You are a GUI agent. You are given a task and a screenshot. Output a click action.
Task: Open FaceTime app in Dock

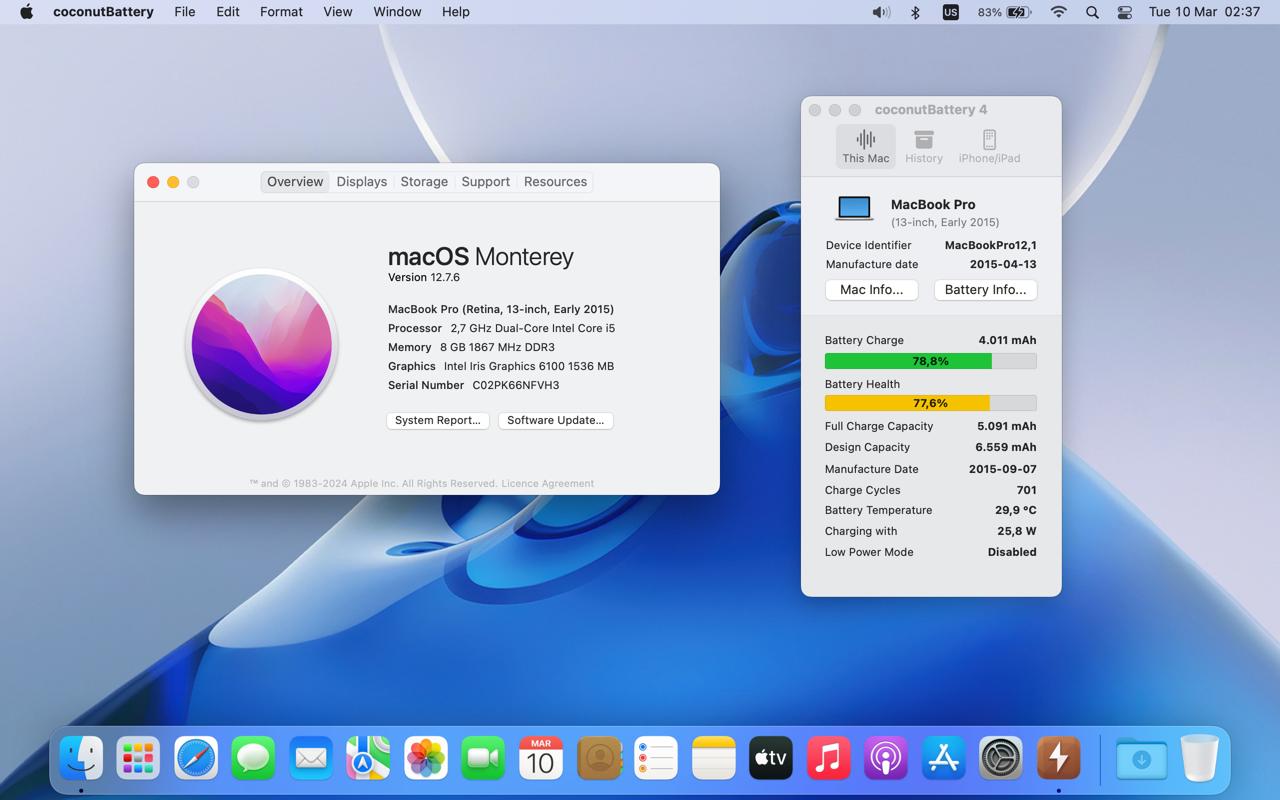484,758
